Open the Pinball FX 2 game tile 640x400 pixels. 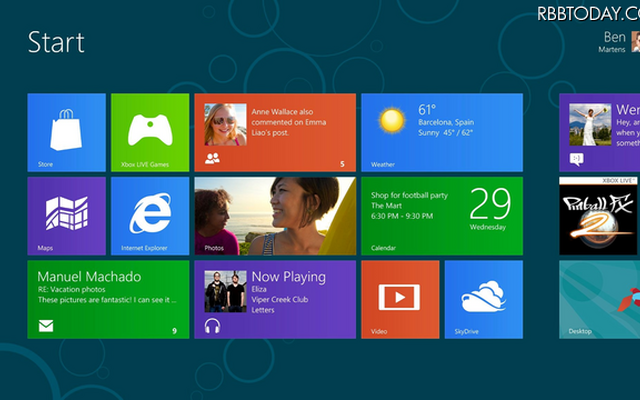click(598, 216)
